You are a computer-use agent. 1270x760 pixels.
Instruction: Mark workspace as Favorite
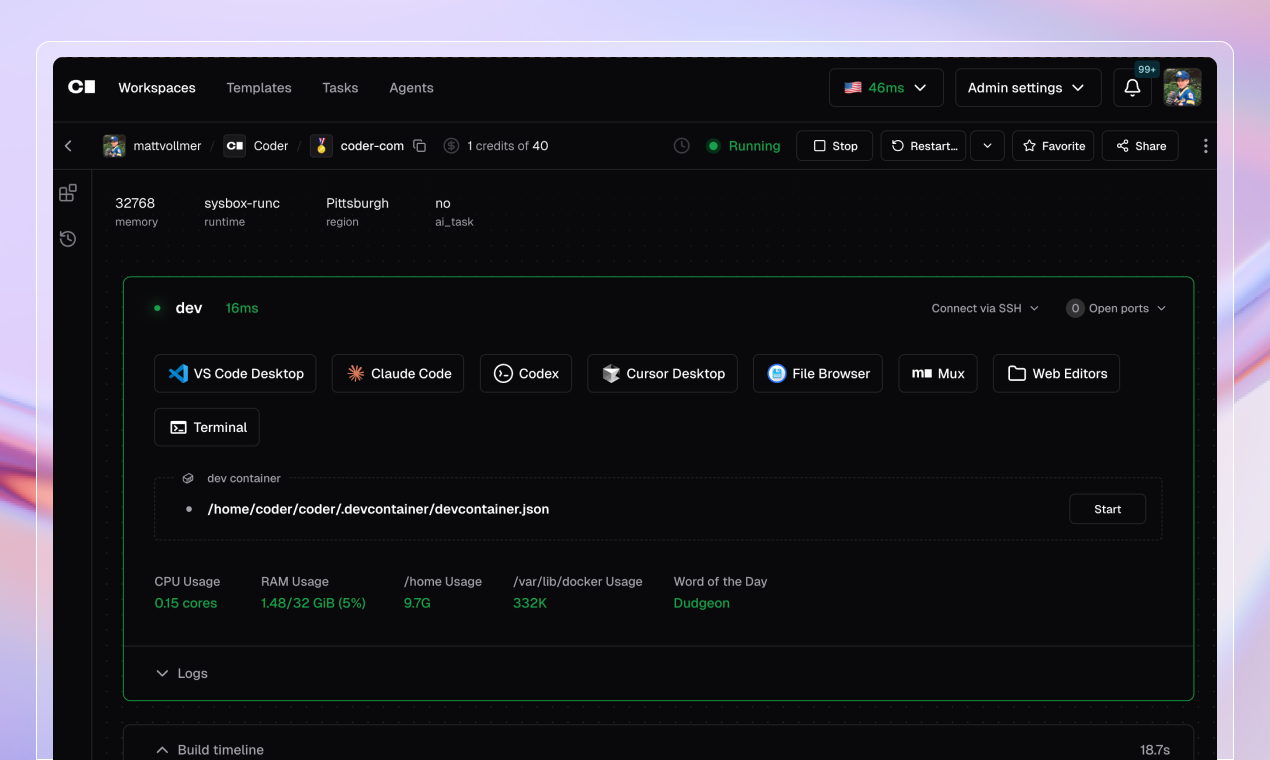click(1053, 146)
